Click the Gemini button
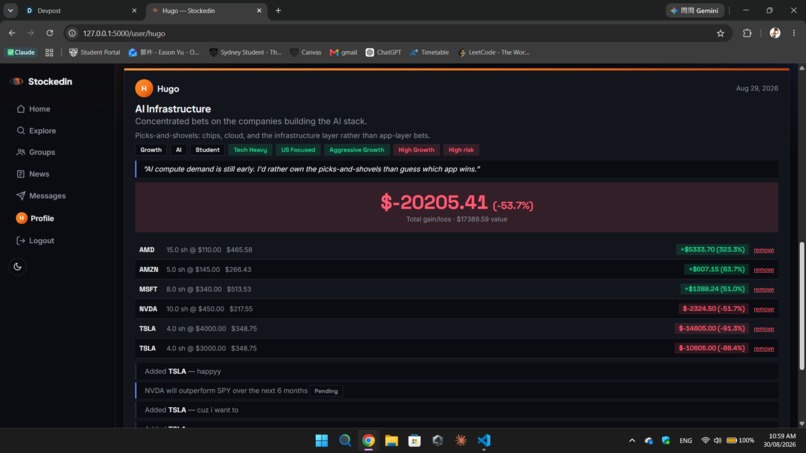The image size is (806, 453). click(x=695, y=10)
